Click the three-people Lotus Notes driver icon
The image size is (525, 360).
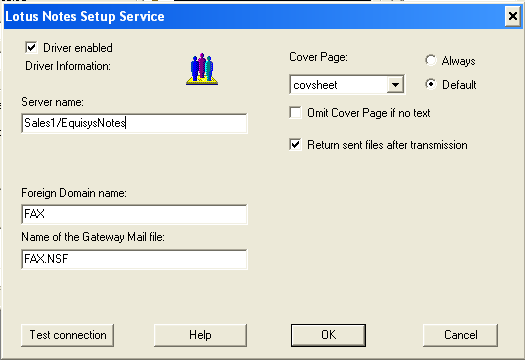click(x=202, y=69)
